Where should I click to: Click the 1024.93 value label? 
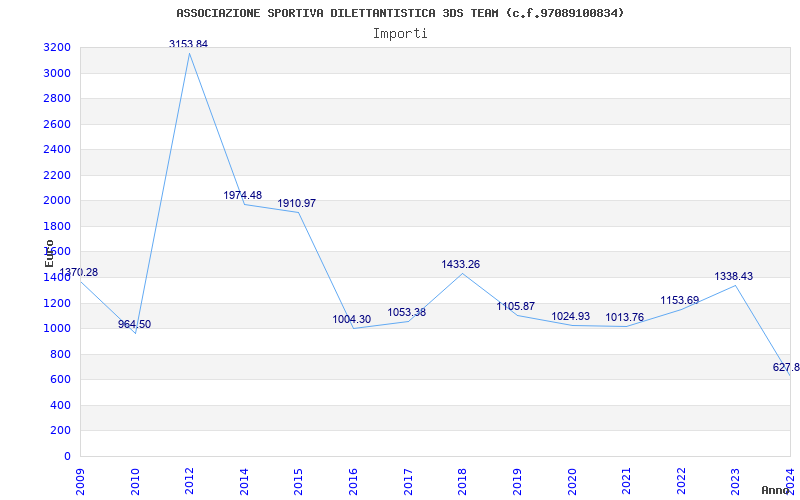pyautogui.click(x=570, y=317)
